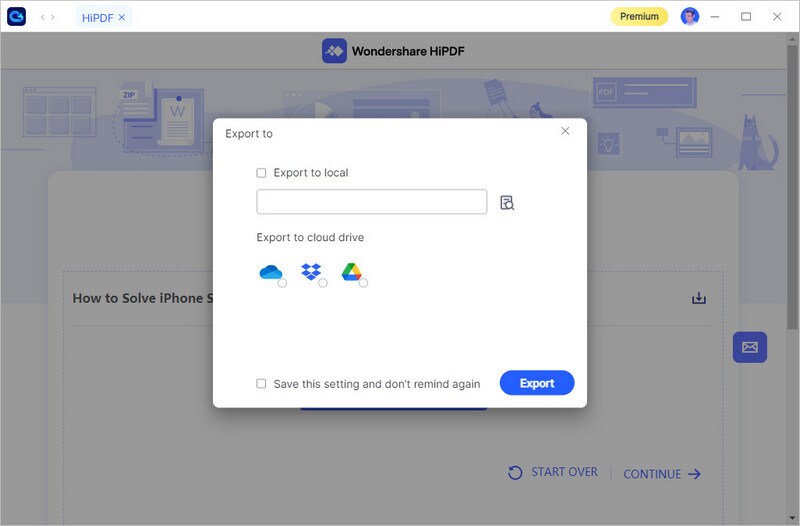The width and height of the screenshot is (800, 526).
Task: Open the user profile avatar
Action: click(690, 17)
